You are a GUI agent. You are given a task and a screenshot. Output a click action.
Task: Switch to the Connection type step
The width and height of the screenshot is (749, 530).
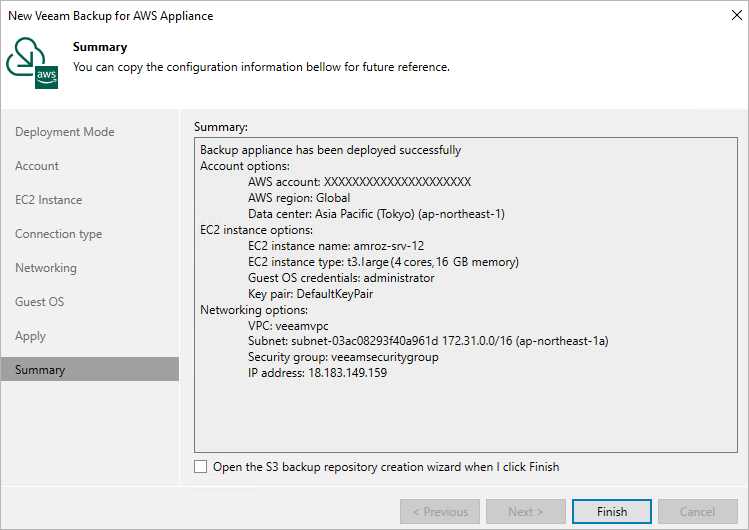click(x=58, y=234)
